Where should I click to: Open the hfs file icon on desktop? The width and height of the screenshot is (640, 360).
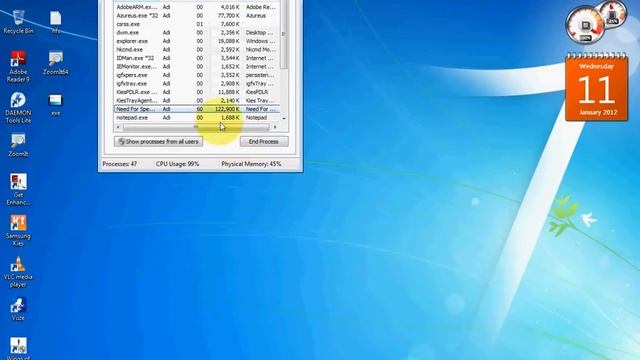point(56,22)
